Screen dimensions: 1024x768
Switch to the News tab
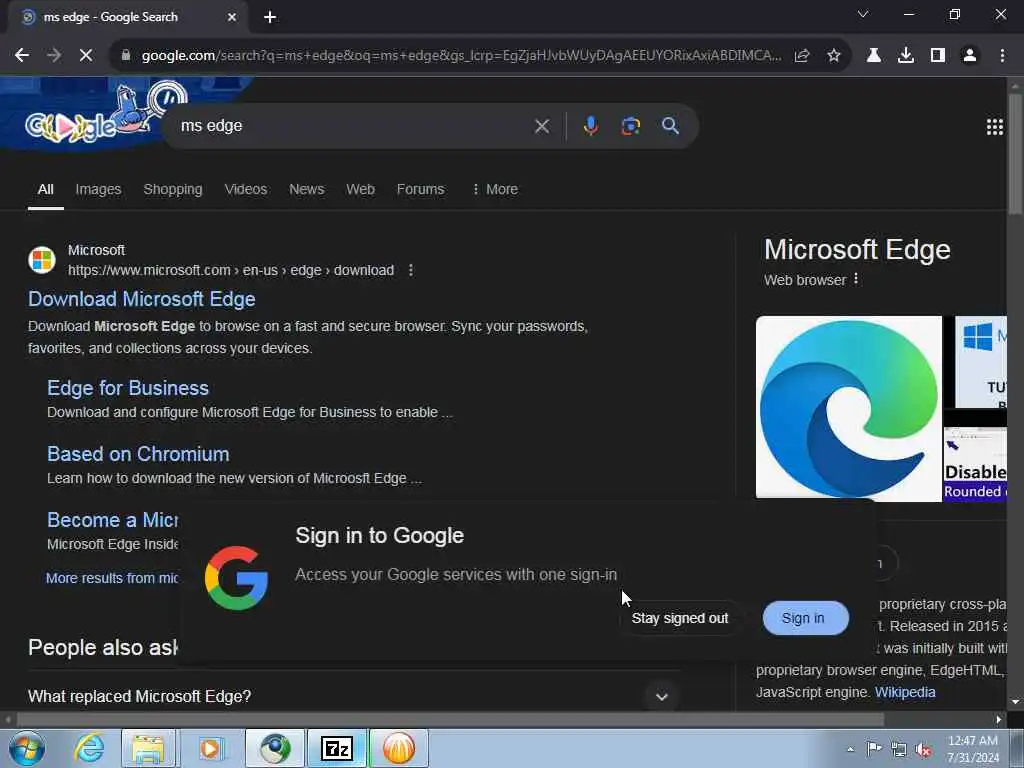tap(306, 189)
